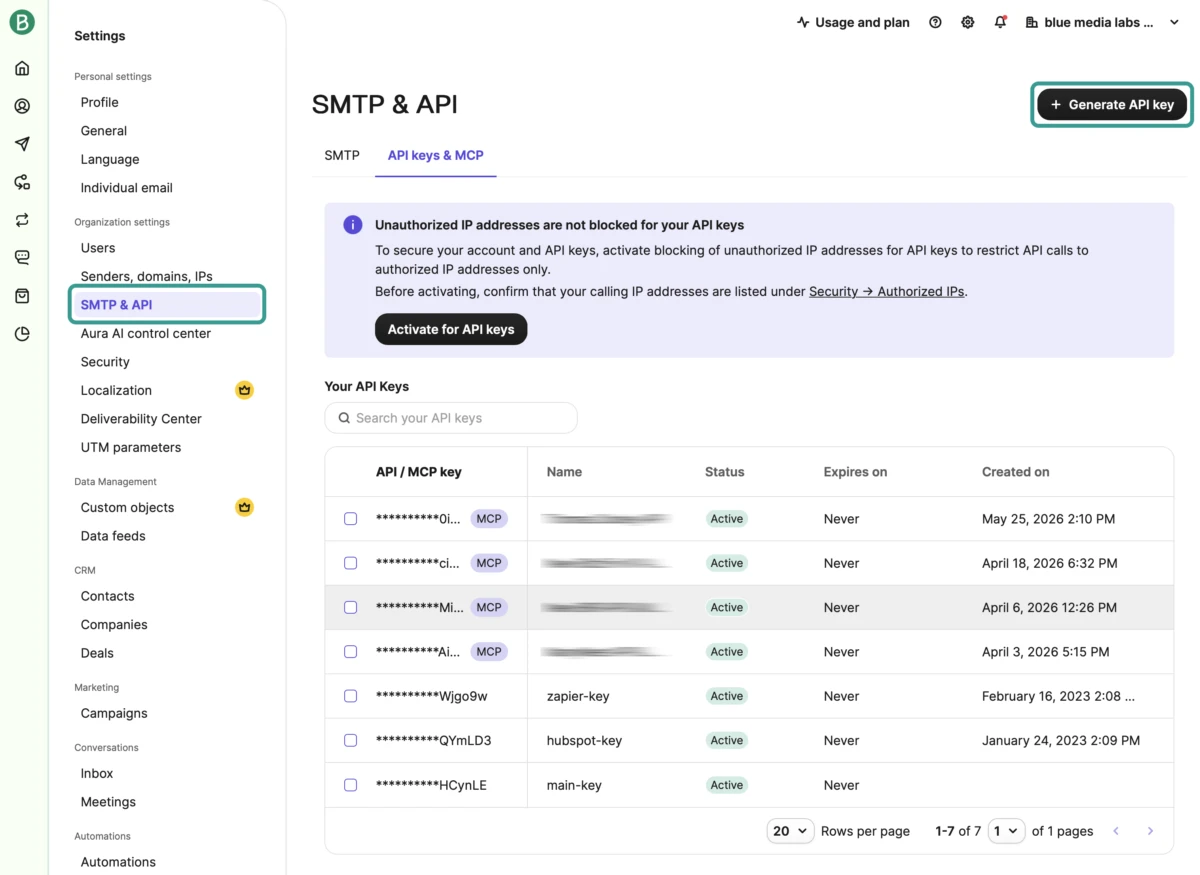Image resolution: width=1200 pixels, height=875 pixels.
Task: Tick the zapier-key row checkbox
Action: pyautogui.click(x=351, y=696)
